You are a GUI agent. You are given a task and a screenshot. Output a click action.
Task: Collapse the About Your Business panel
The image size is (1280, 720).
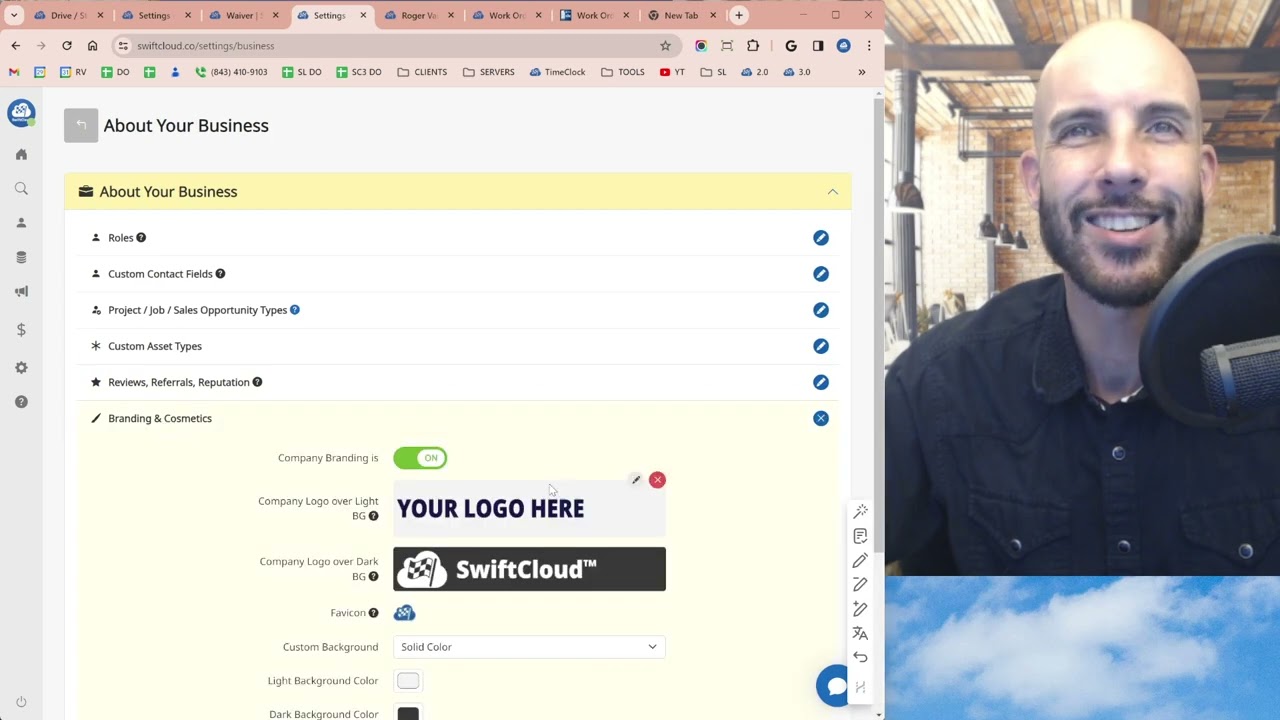point(832,192)
